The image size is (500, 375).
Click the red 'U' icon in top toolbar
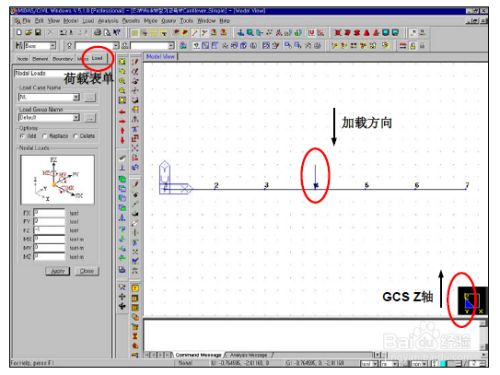pyautogui.click(x=311, y=32)
